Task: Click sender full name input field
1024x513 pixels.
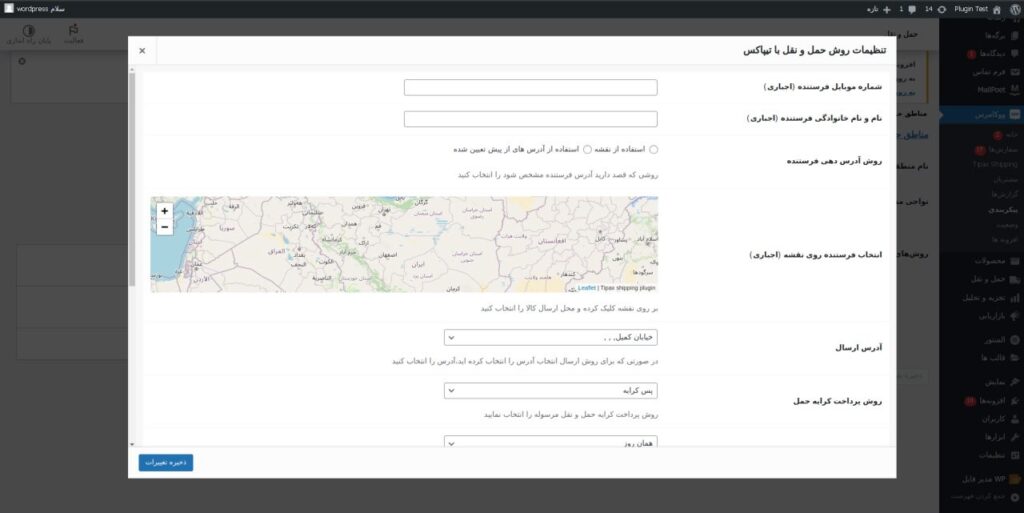Action: coord(530,119)
